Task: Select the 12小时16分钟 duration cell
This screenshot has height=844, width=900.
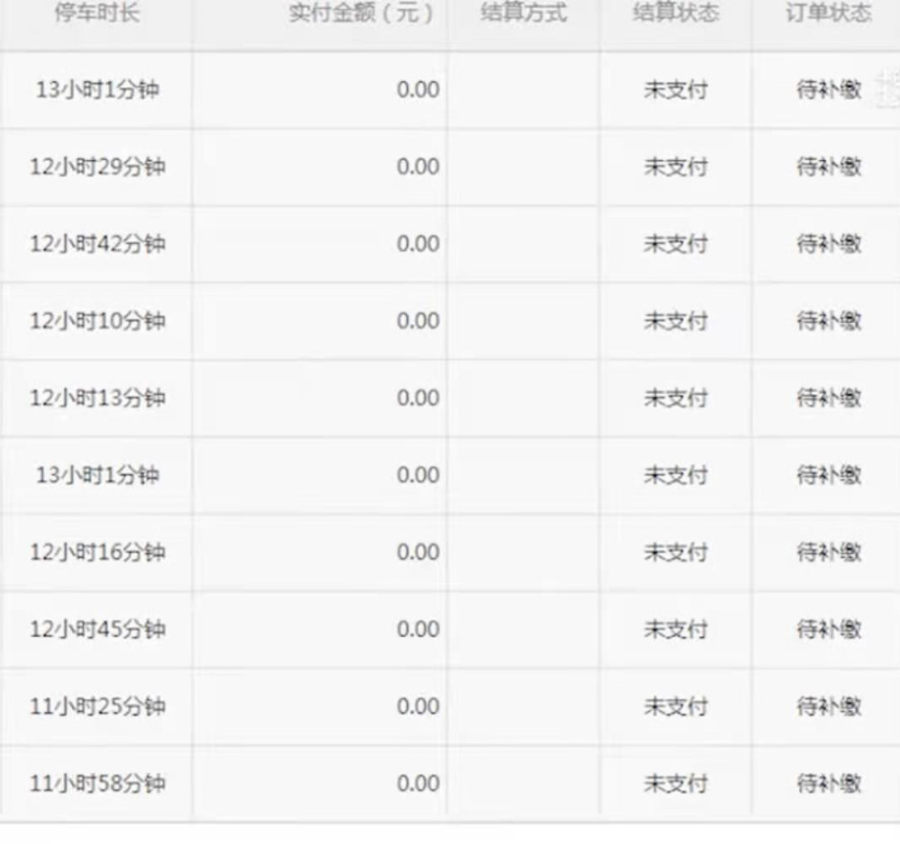Action: tap(97, 552)
